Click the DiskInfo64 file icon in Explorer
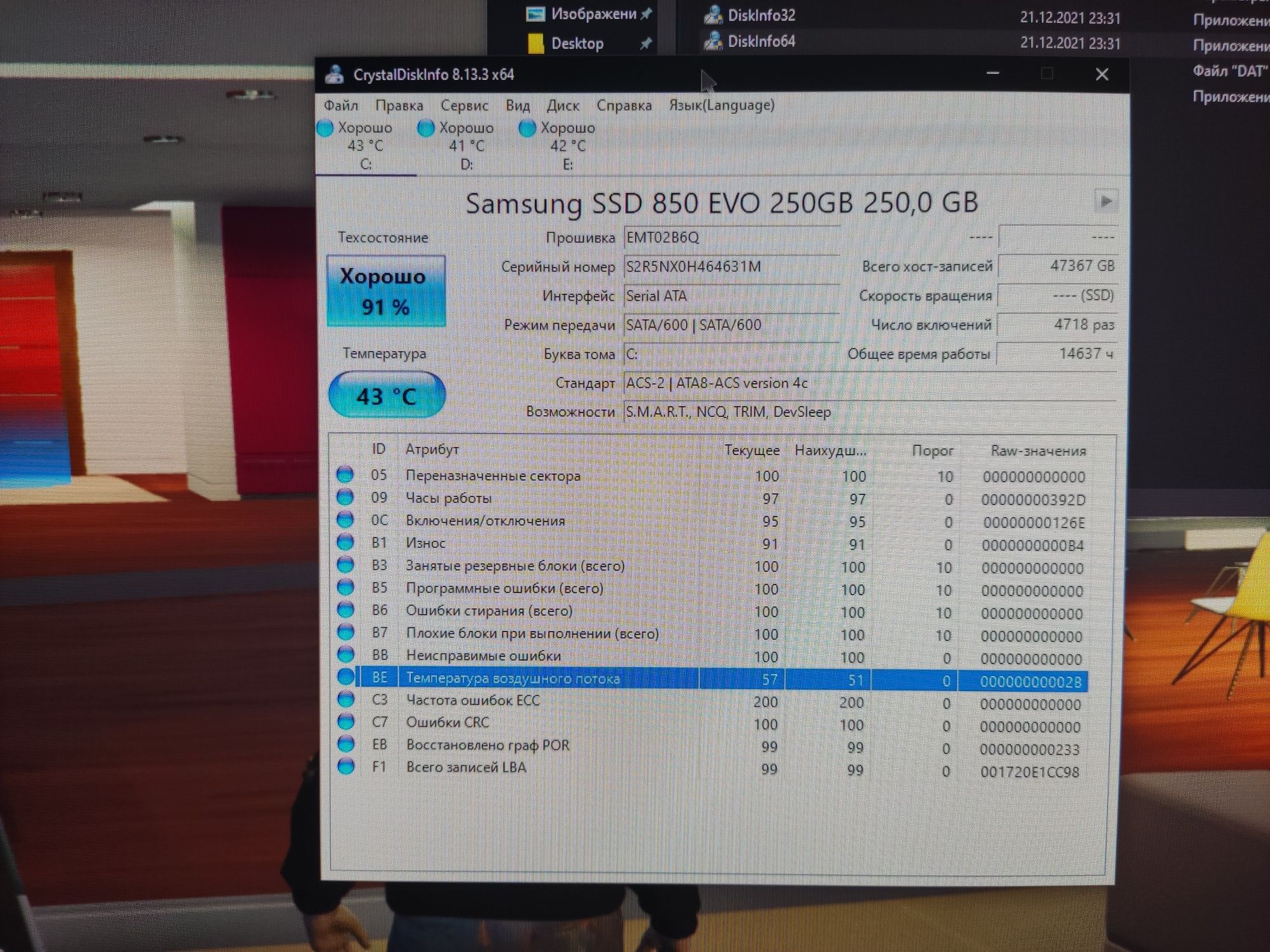Image resolution: width=1270 pixels, height=952 pixels. tap(713, 41)
